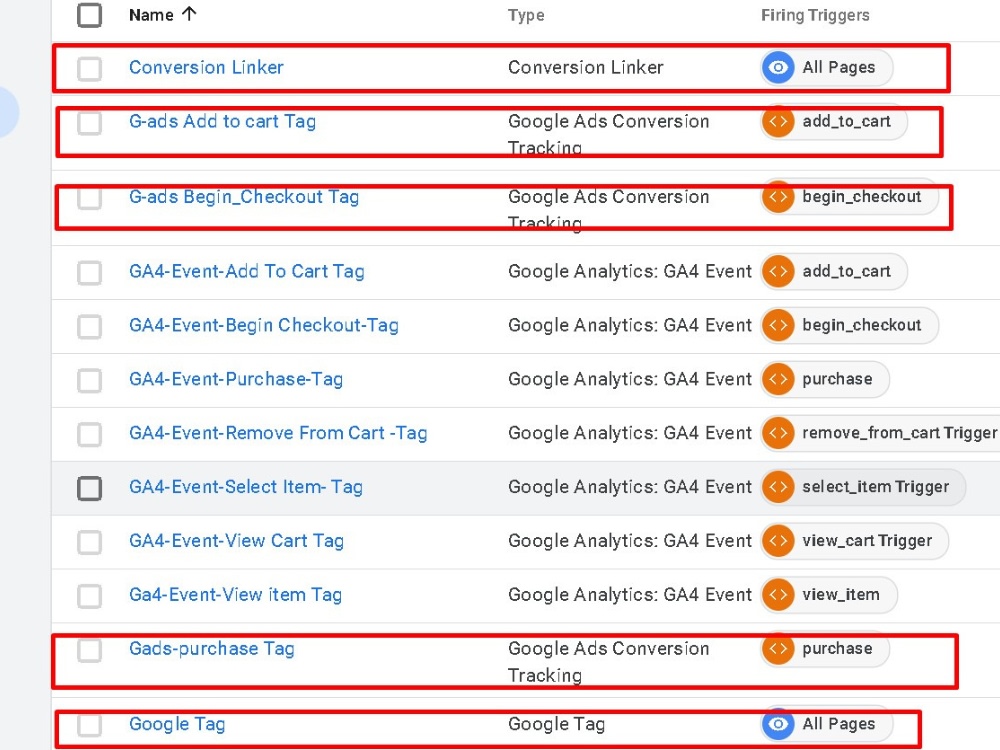Check the G-ads Add to cart Tag checkbox
This screenshot has height=750, width=1000.
click(89, 122)
